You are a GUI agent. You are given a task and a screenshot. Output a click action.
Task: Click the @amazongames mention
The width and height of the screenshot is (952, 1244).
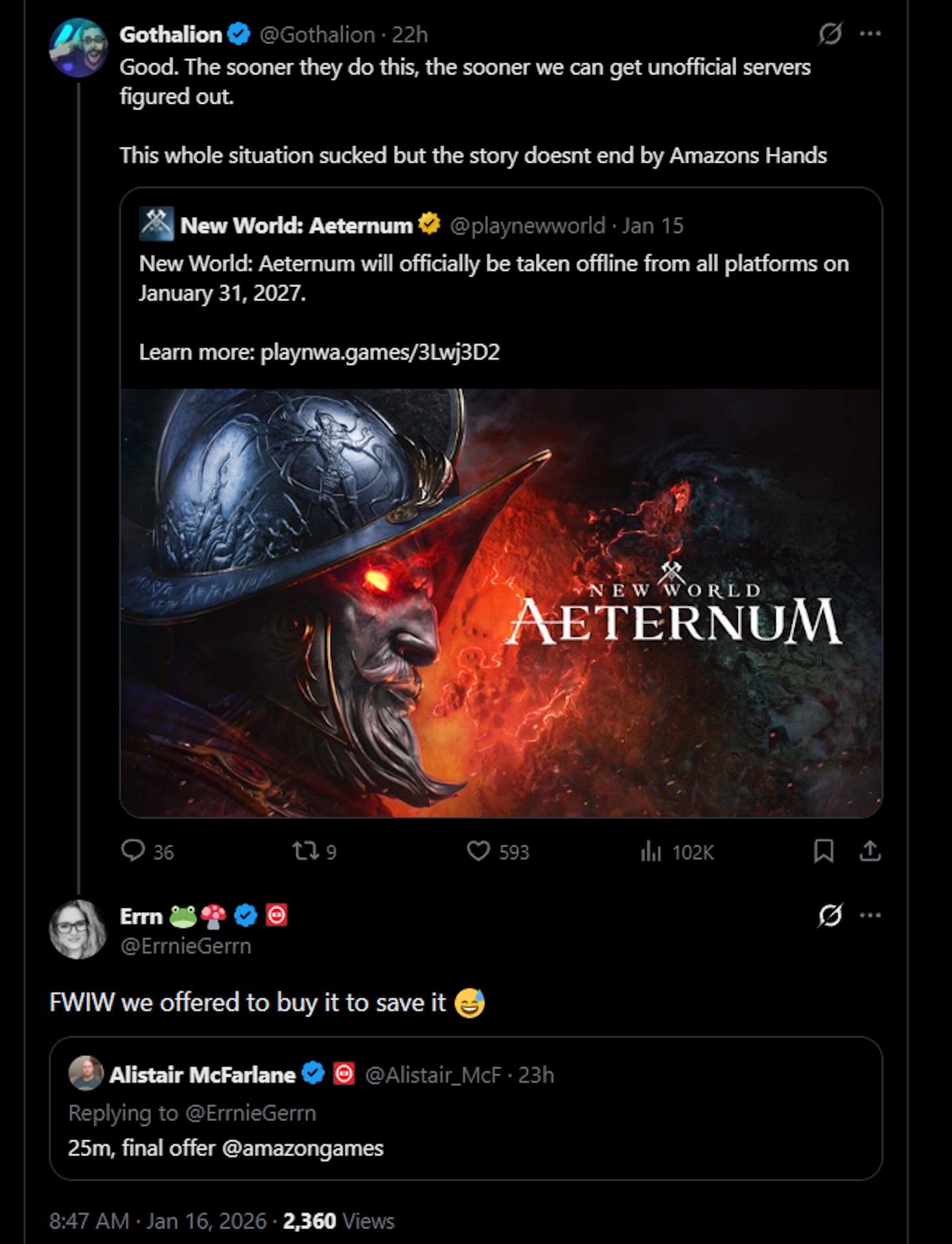[x=303, y=1148]
